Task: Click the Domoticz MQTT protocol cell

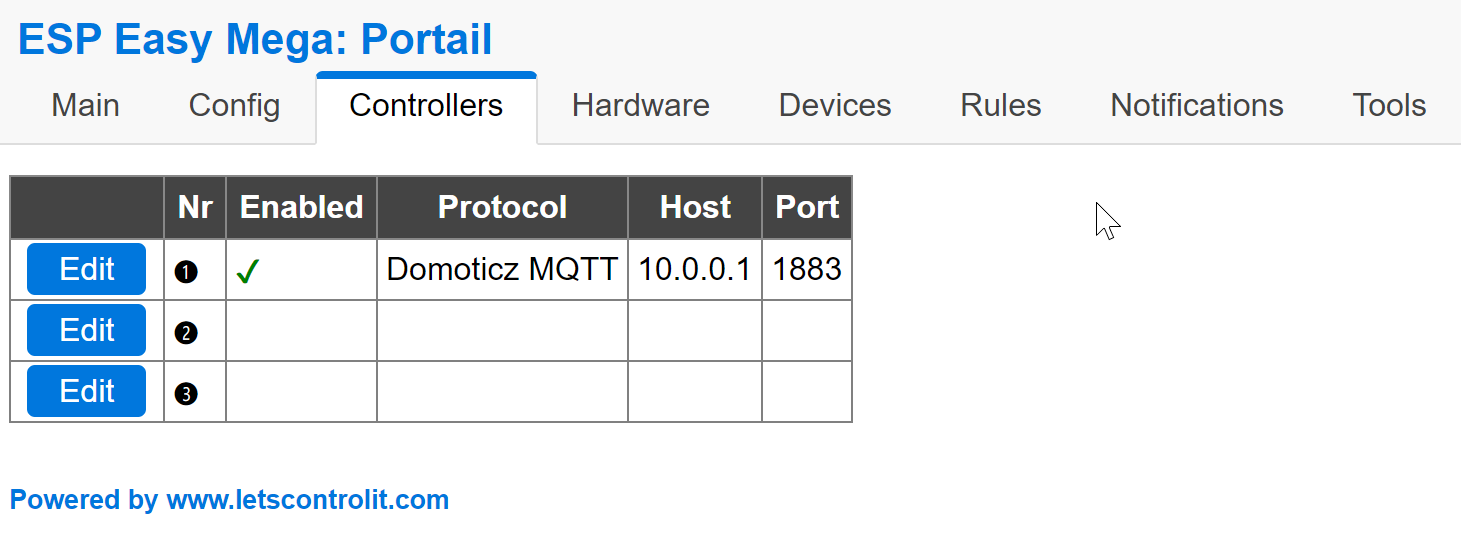Action: pos(502,269)
